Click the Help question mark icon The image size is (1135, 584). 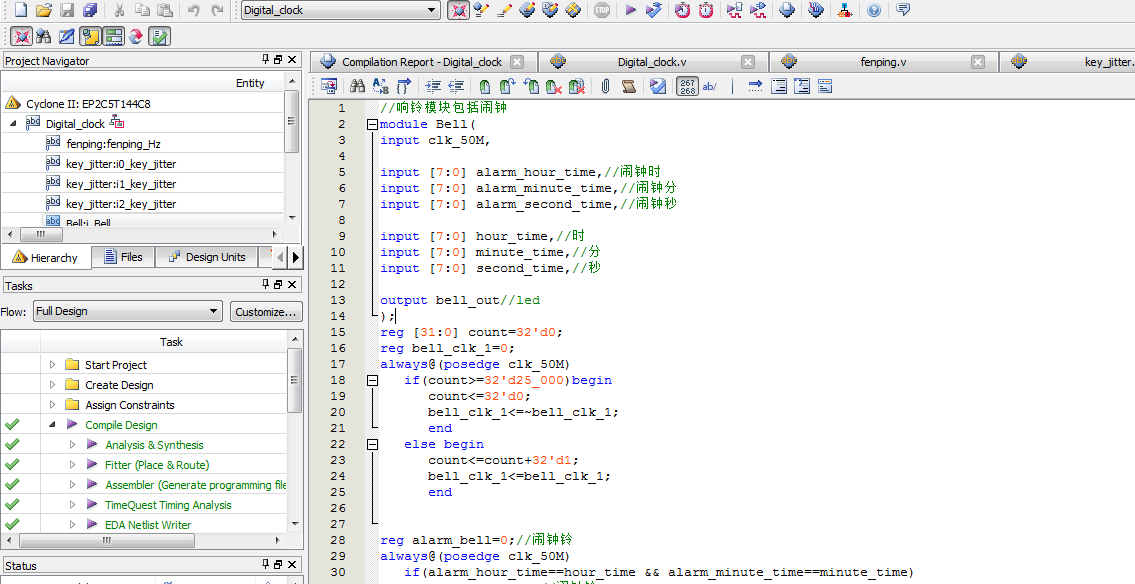point(874,10)
